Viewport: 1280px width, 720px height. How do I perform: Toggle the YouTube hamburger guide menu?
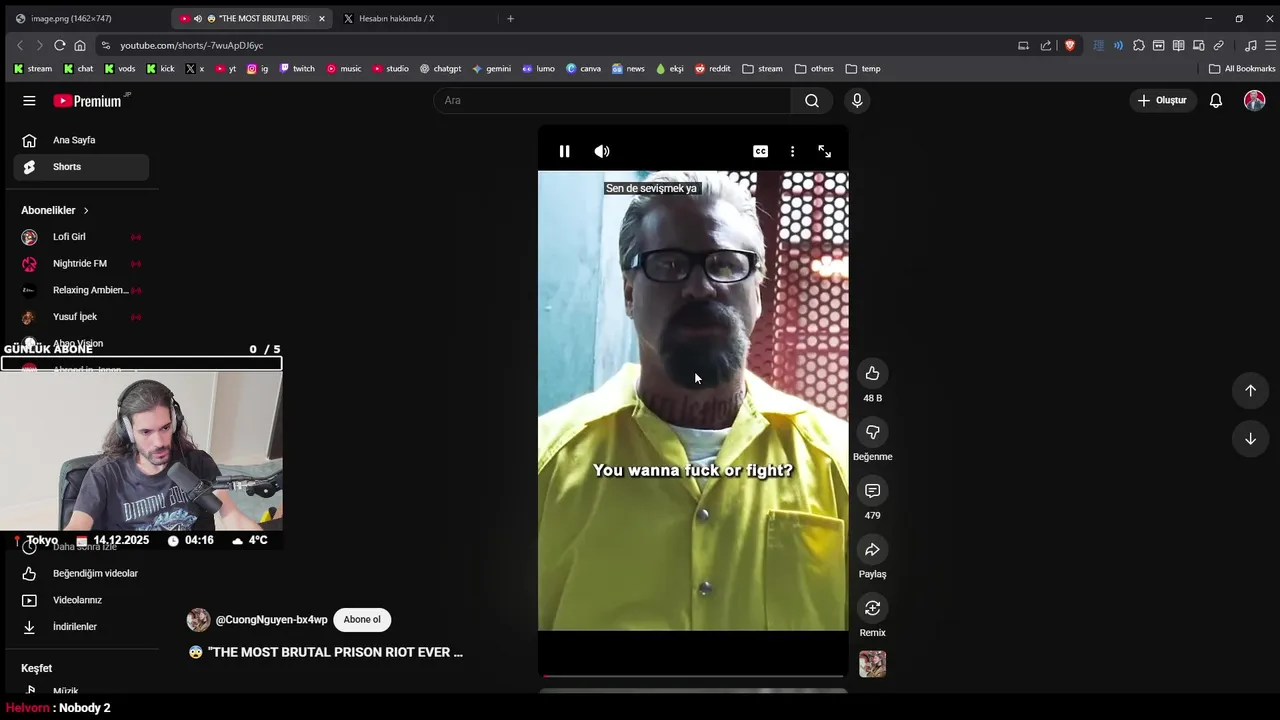pyautogui.click(x=29, y=100)
